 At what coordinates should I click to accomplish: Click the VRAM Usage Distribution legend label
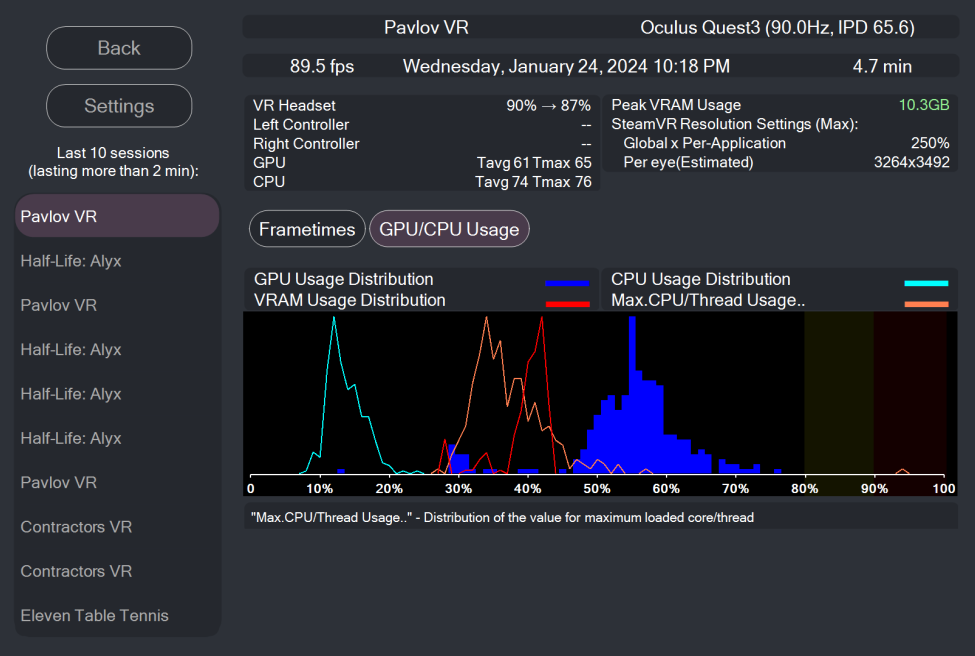click(x=350, y=300)
